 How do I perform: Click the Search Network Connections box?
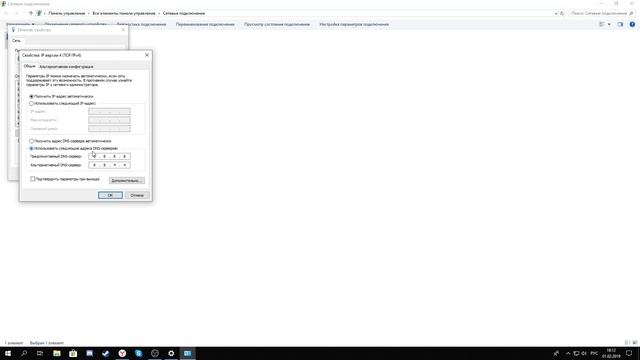click(x=601, y=13)
